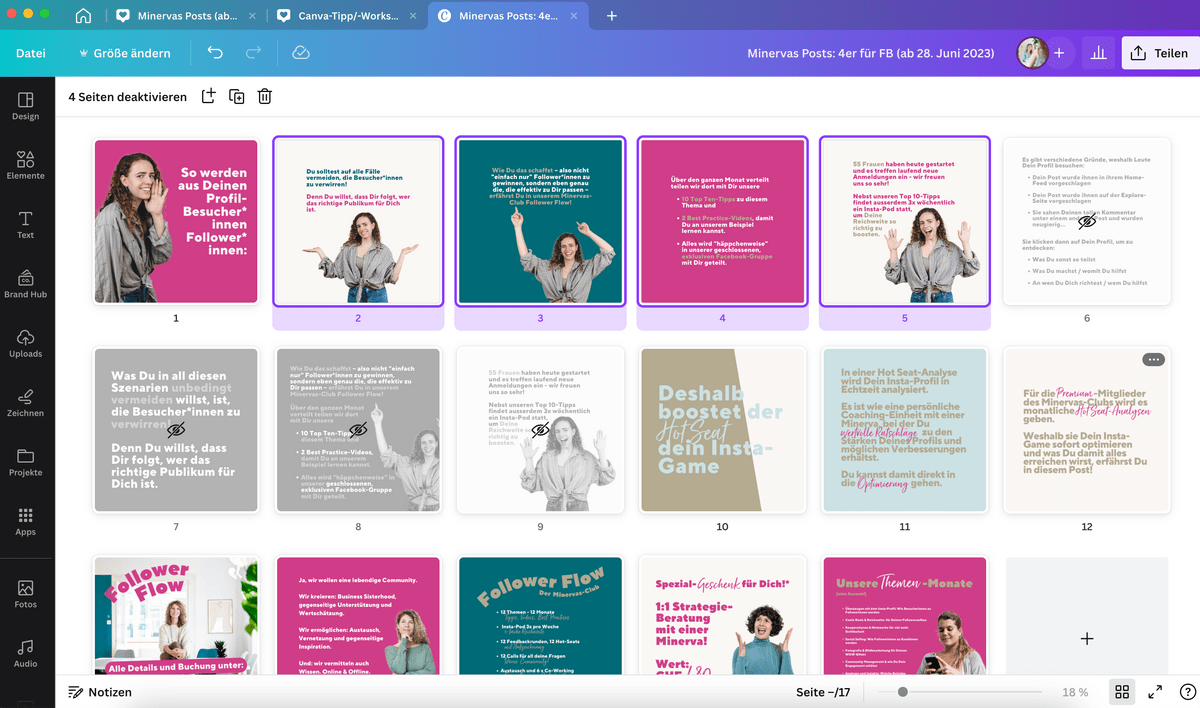Undo the last action
The height and width of the screenshot is (708, 1200).
(x=215, y=53)
